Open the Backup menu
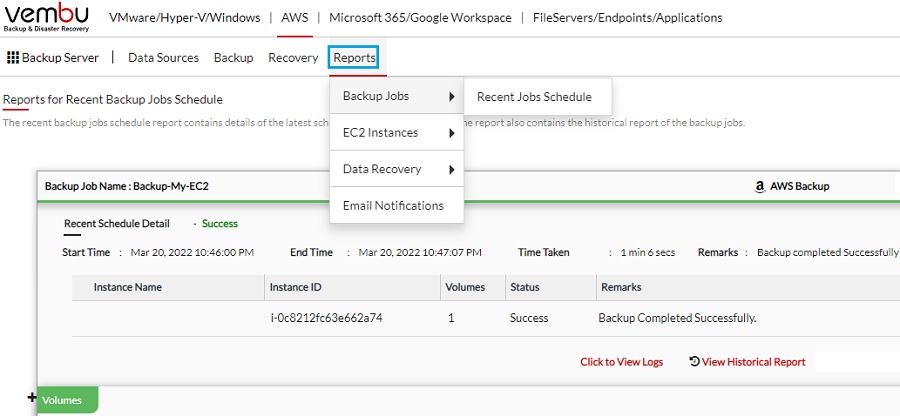The height and width of the screenshot is (416, 900). 233,57
